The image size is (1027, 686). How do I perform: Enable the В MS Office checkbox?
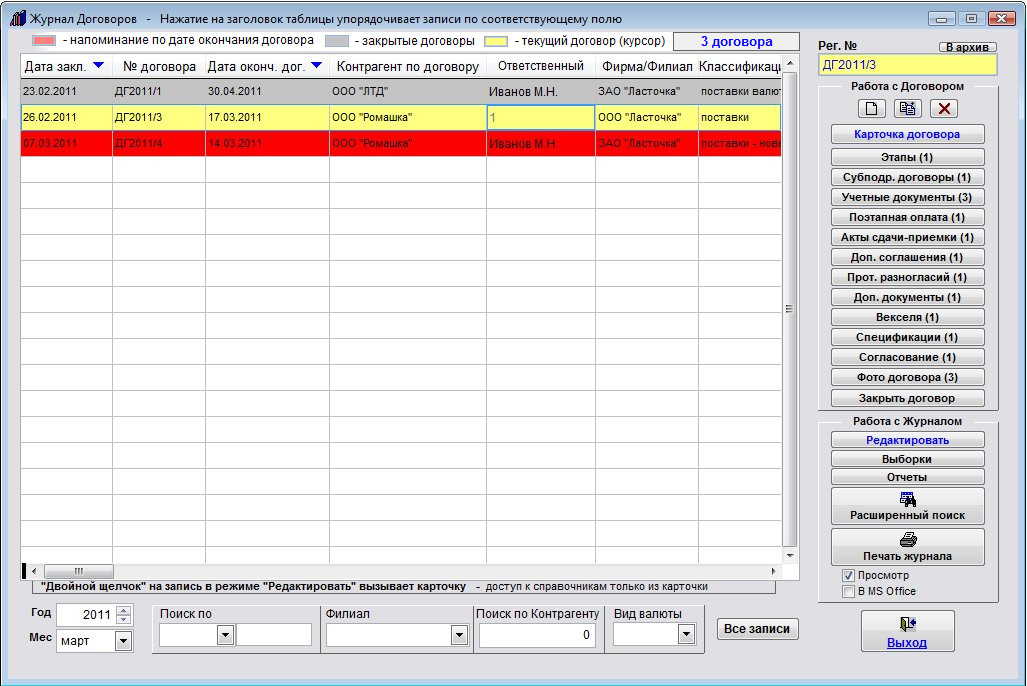(848, 591)
